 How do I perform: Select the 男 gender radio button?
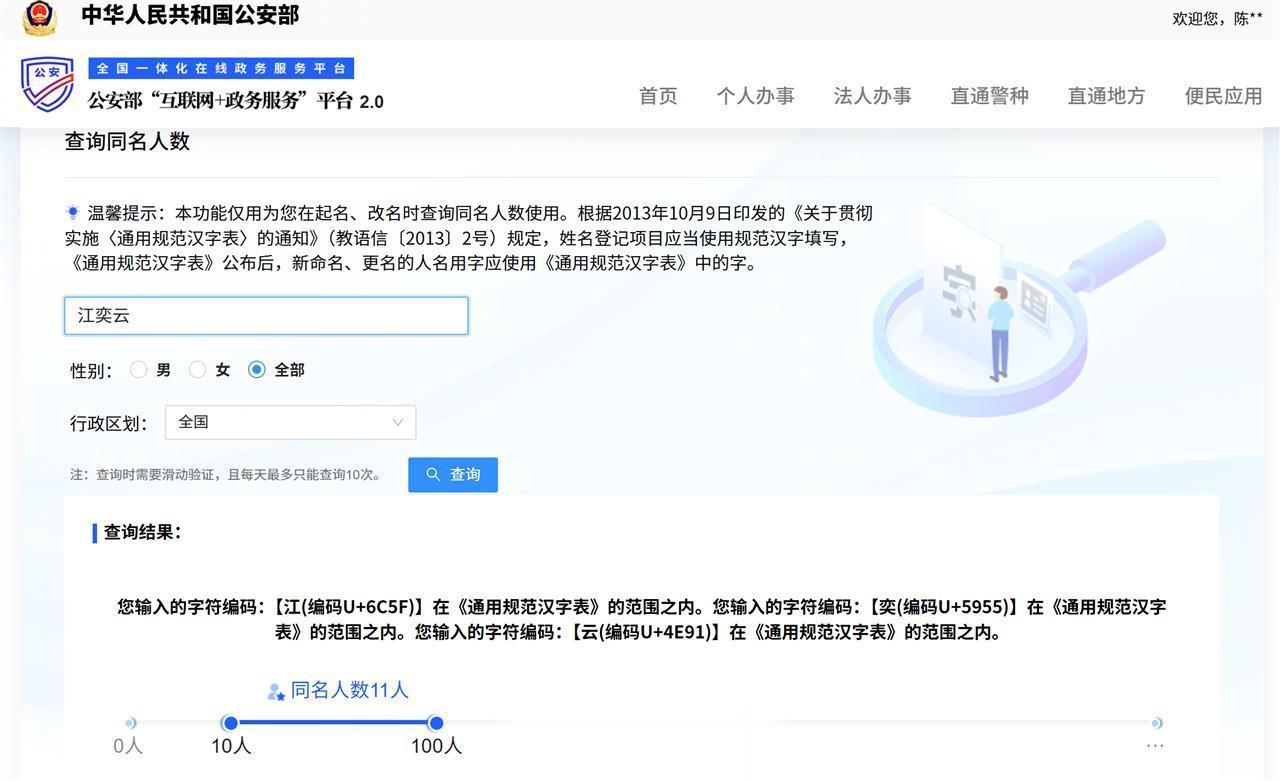pos(139,369)
